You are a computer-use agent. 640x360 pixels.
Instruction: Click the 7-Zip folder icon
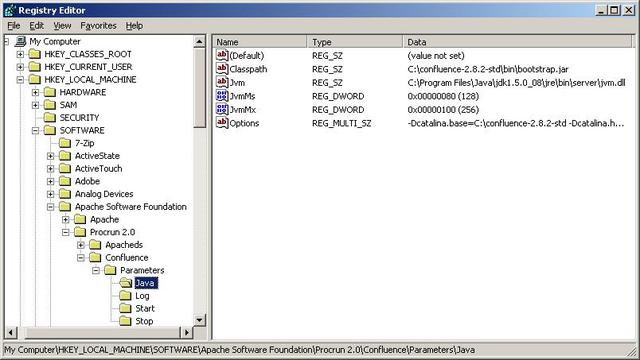(x=65, y=143)
